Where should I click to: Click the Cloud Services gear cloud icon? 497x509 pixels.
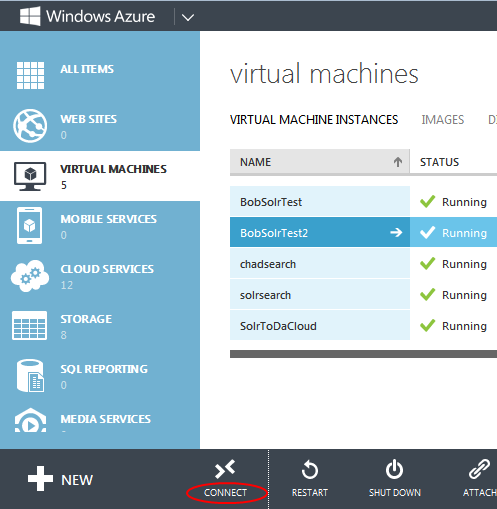coord(30,276)
